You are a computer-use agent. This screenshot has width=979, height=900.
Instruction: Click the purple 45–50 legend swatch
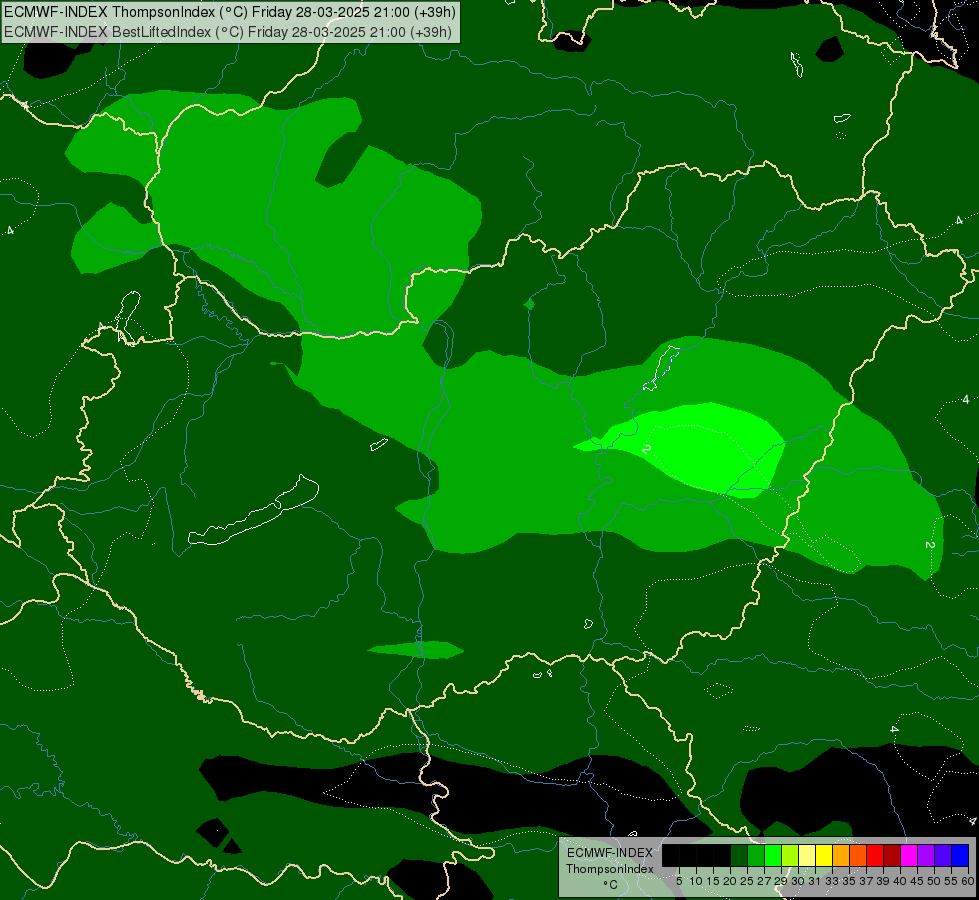coord(926,855)
